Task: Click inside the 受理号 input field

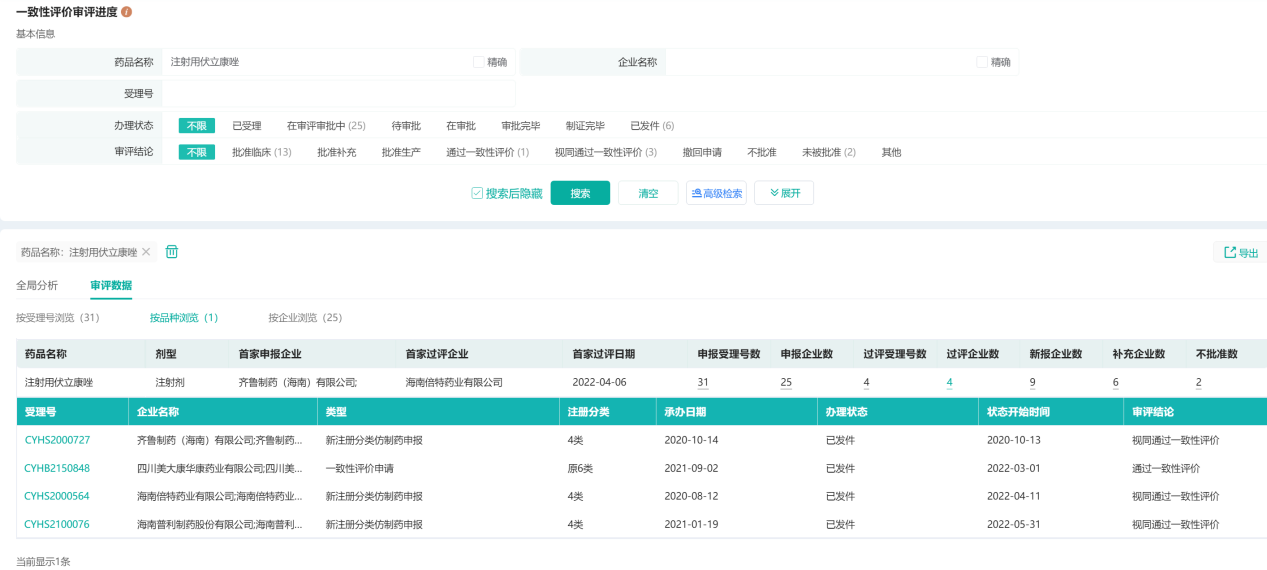Action: [x=338, y=94]
